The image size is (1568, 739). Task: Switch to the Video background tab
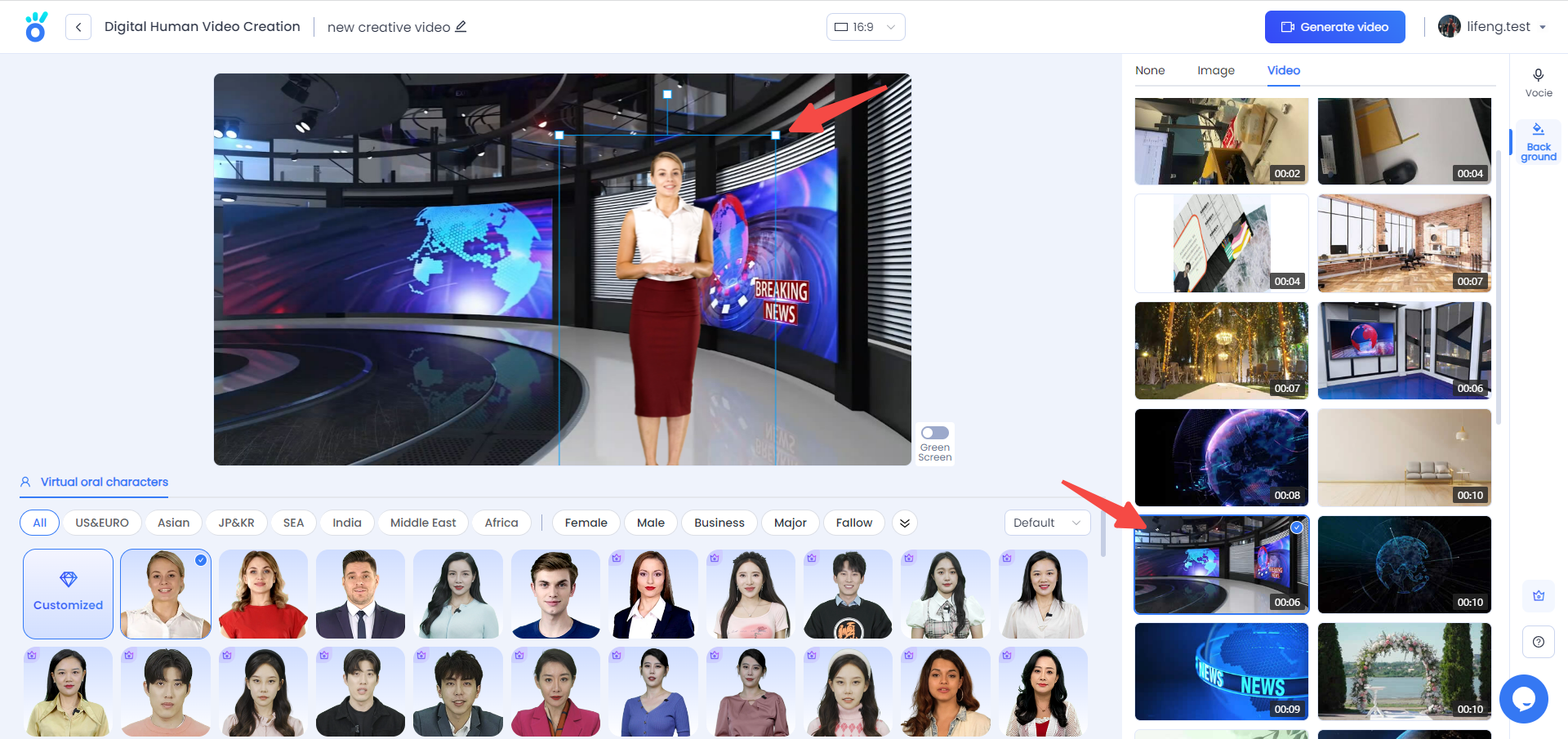click(1284, 70)
